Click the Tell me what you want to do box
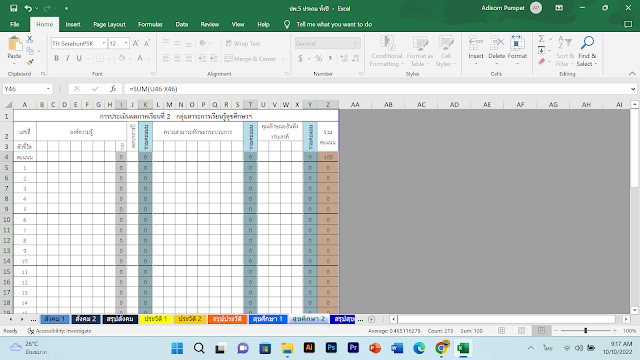Image resolution: width=640 pixels, height=360 pixels. 334,24
